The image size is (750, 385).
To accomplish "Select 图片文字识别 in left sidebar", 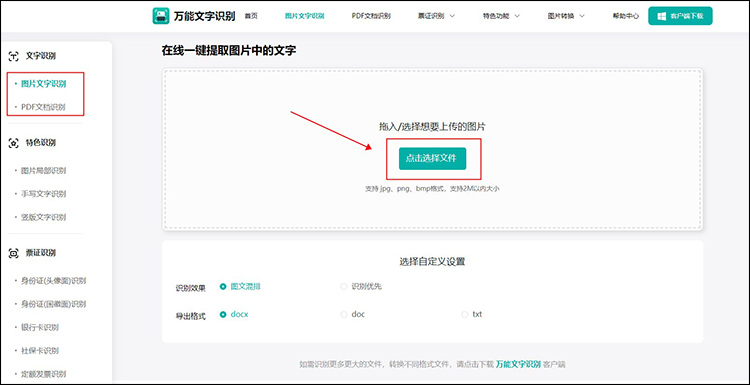I will 44,84.
